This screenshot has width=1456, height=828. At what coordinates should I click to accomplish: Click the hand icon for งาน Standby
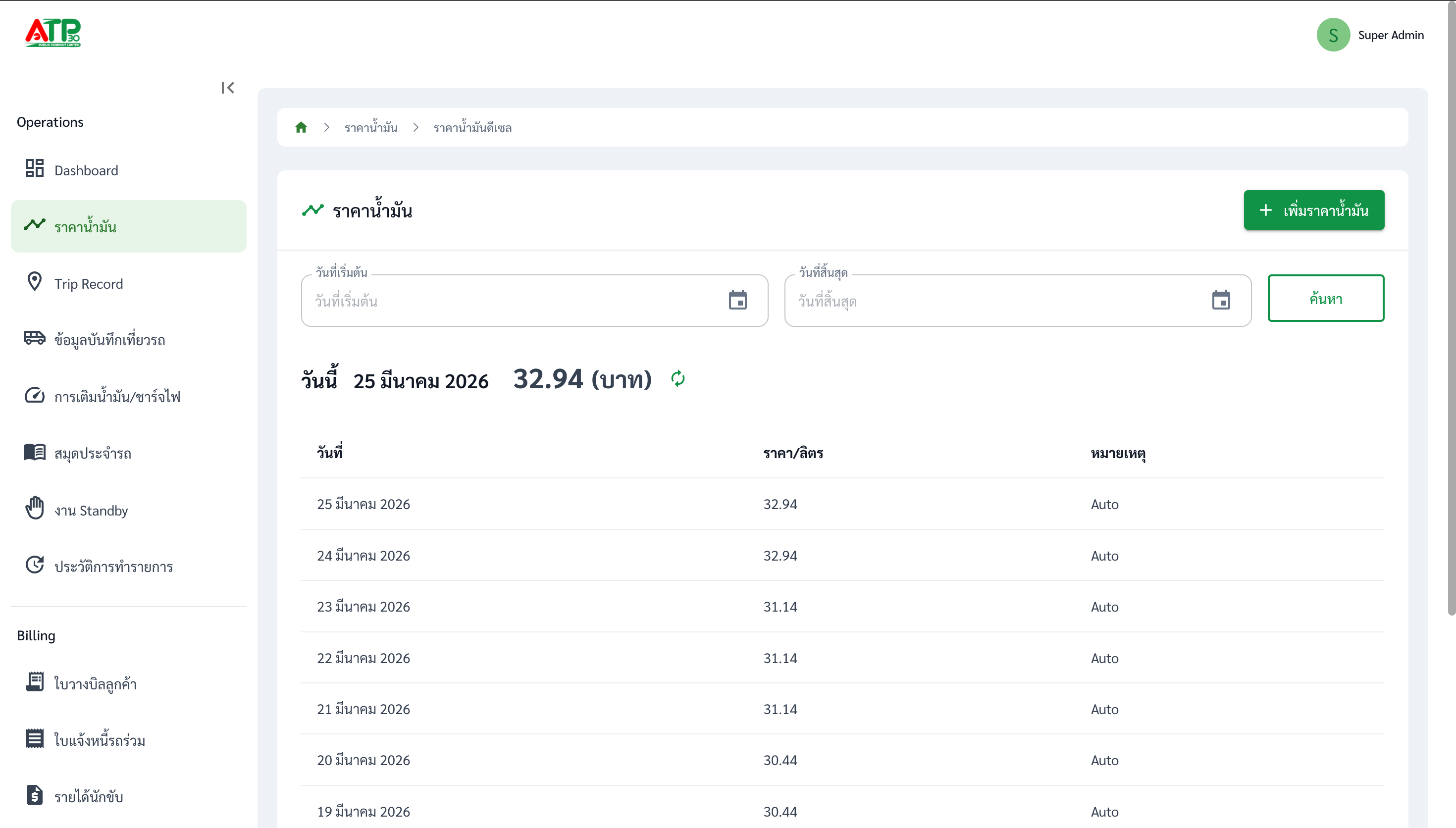pyautogui.click(x=35, y=508)
